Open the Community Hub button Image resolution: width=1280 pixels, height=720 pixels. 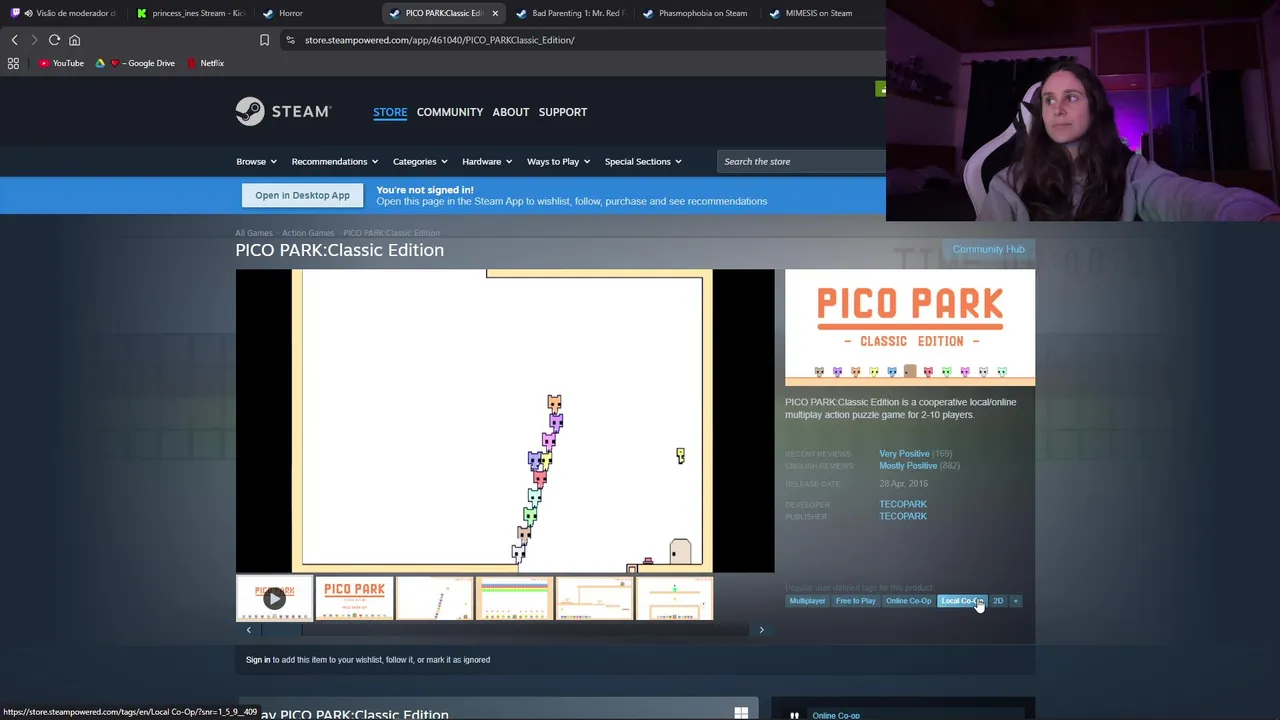pyautogui.click(x=988, y=249)
